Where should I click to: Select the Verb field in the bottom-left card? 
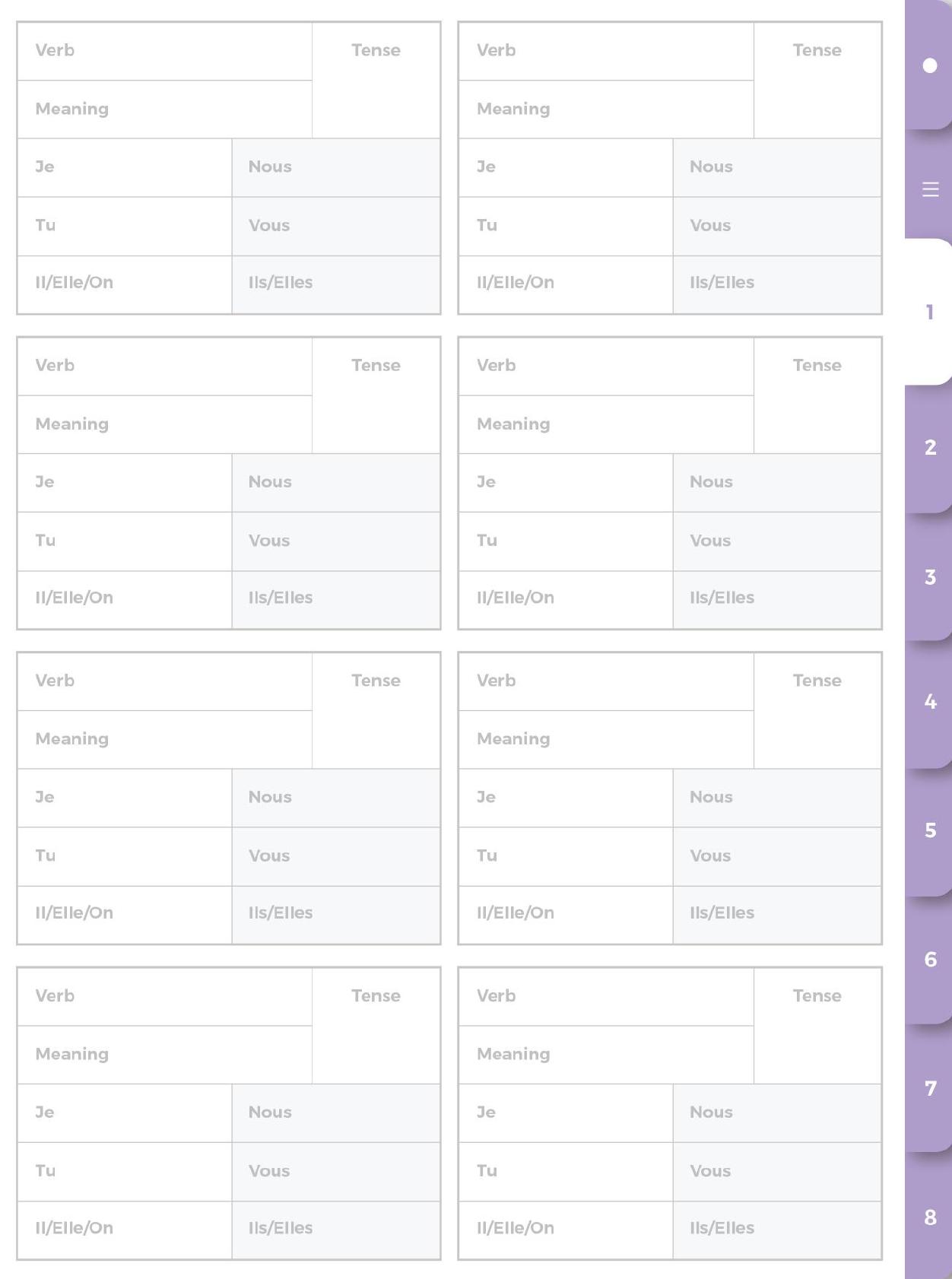pyautogui.click(x=165, y=997)
